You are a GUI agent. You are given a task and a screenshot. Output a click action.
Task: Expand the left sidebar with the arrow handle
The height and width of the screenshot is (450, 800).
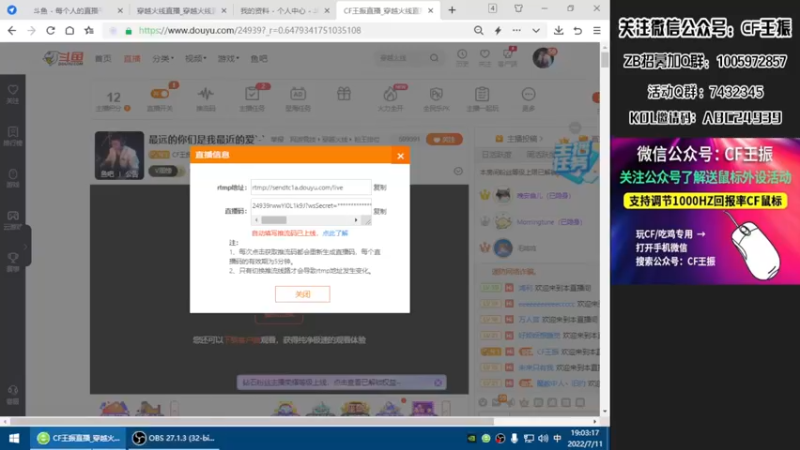click(25, 246)
